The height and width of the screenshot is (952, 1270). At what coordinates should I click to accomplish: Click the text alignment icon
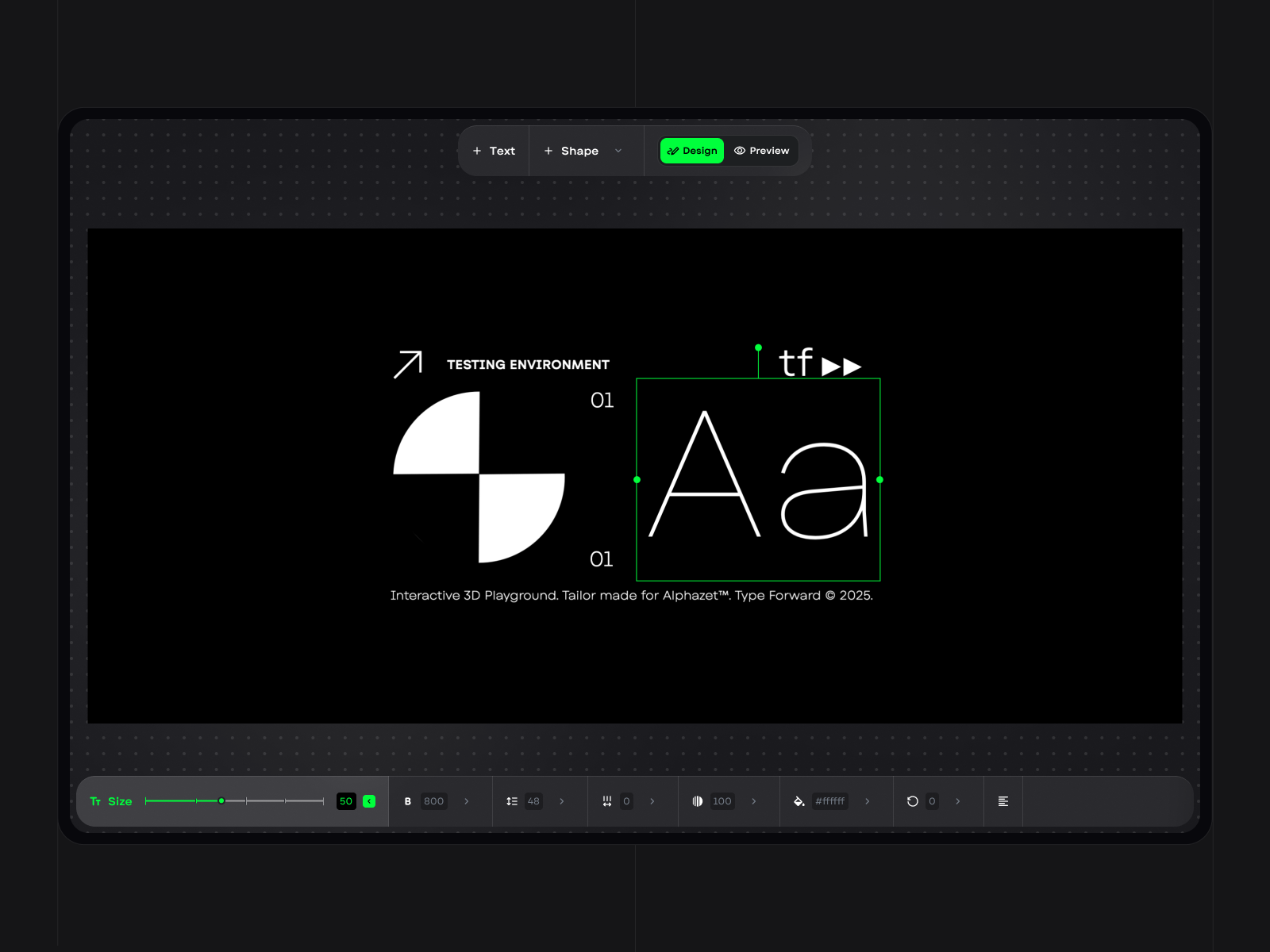(1003, 801)
